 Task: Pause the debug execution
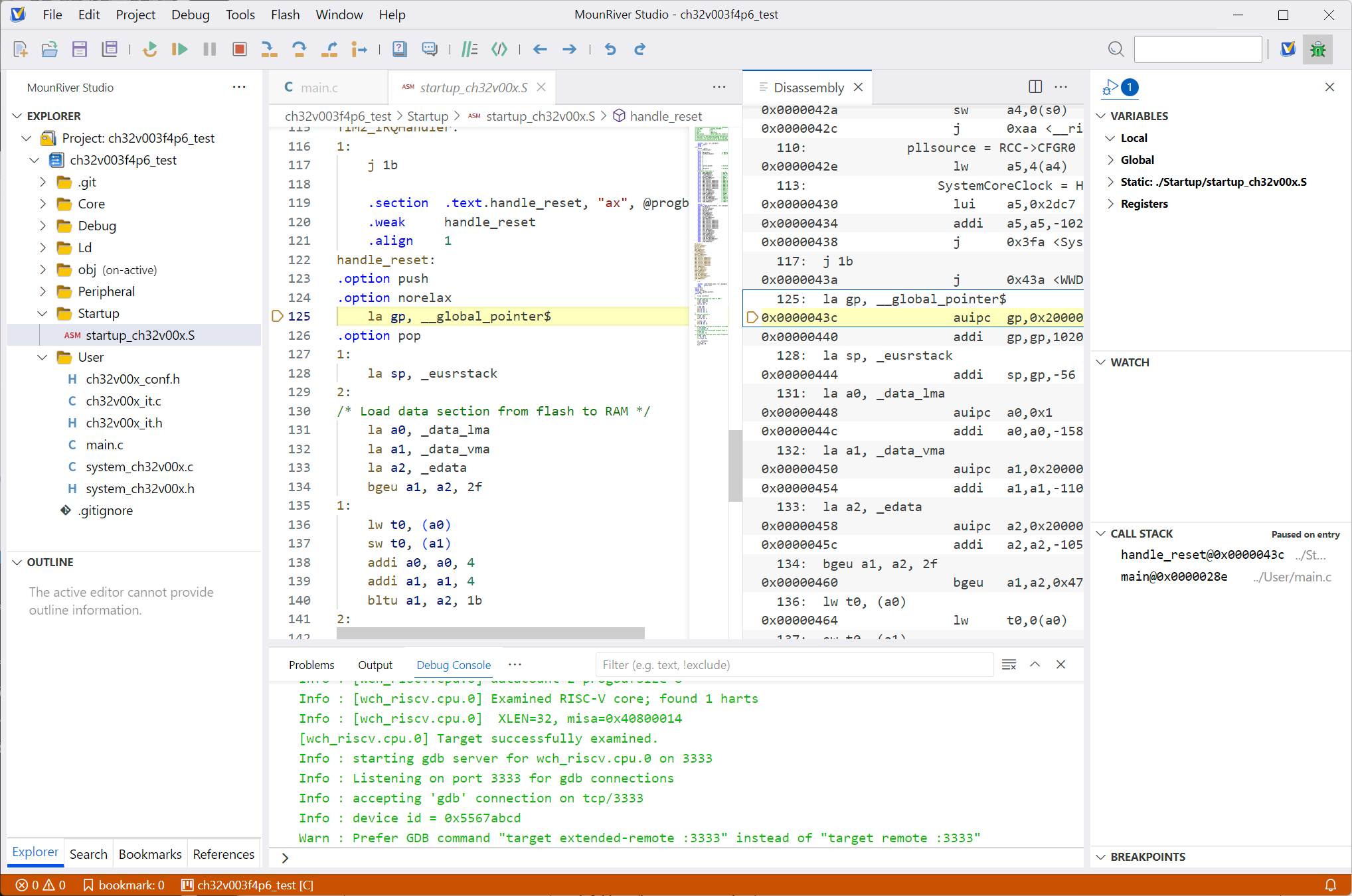coord(210,49)
